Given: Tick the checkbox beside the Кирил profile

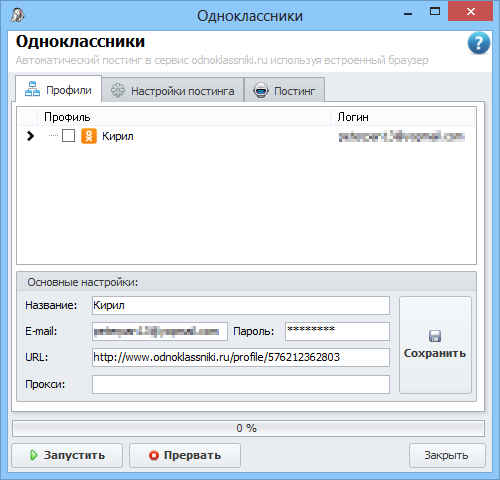Looking at the screenshot, I should [x=68, y=136].
